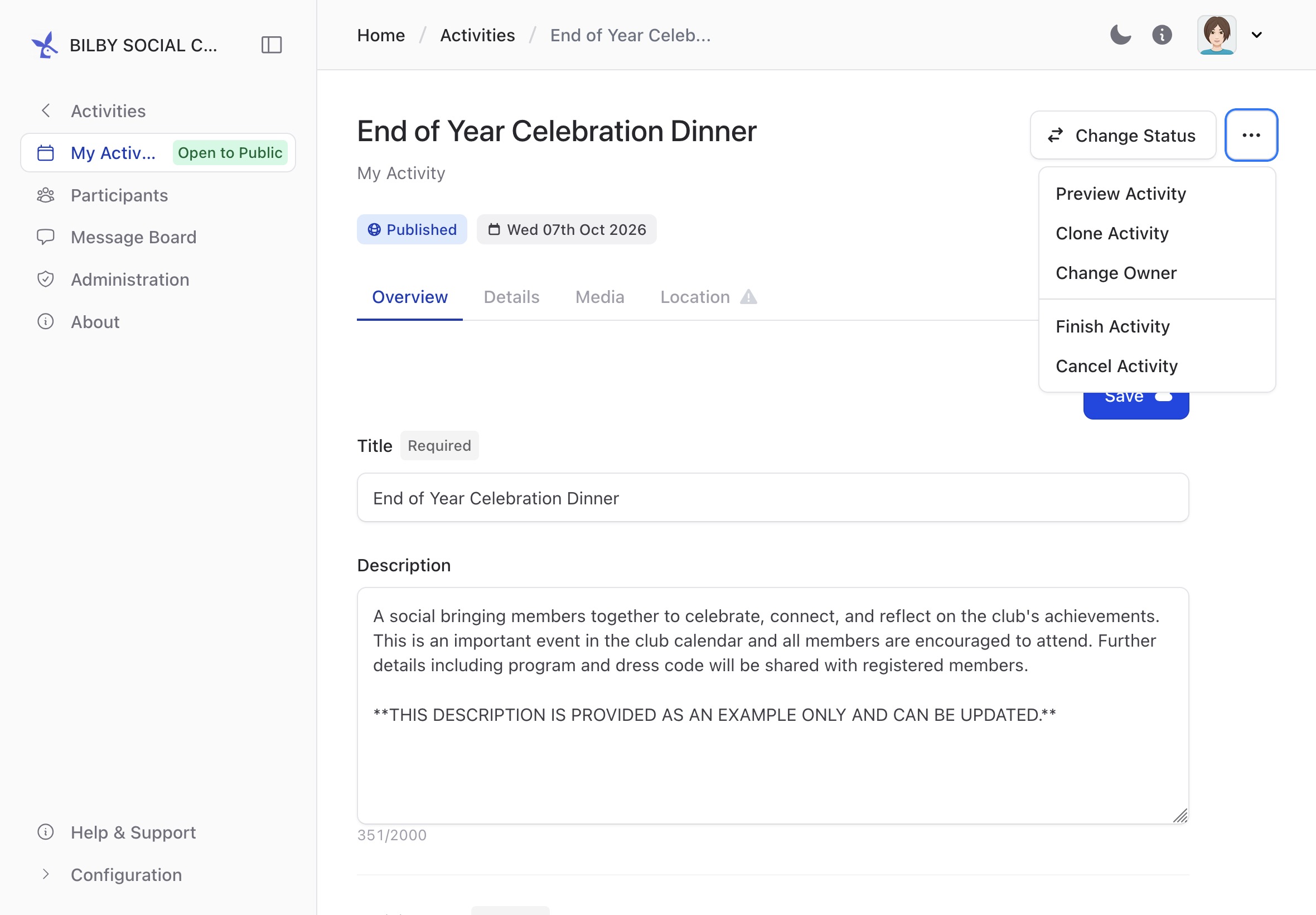
Task: Toggle dark mode moon icon
Action: 1120,35
